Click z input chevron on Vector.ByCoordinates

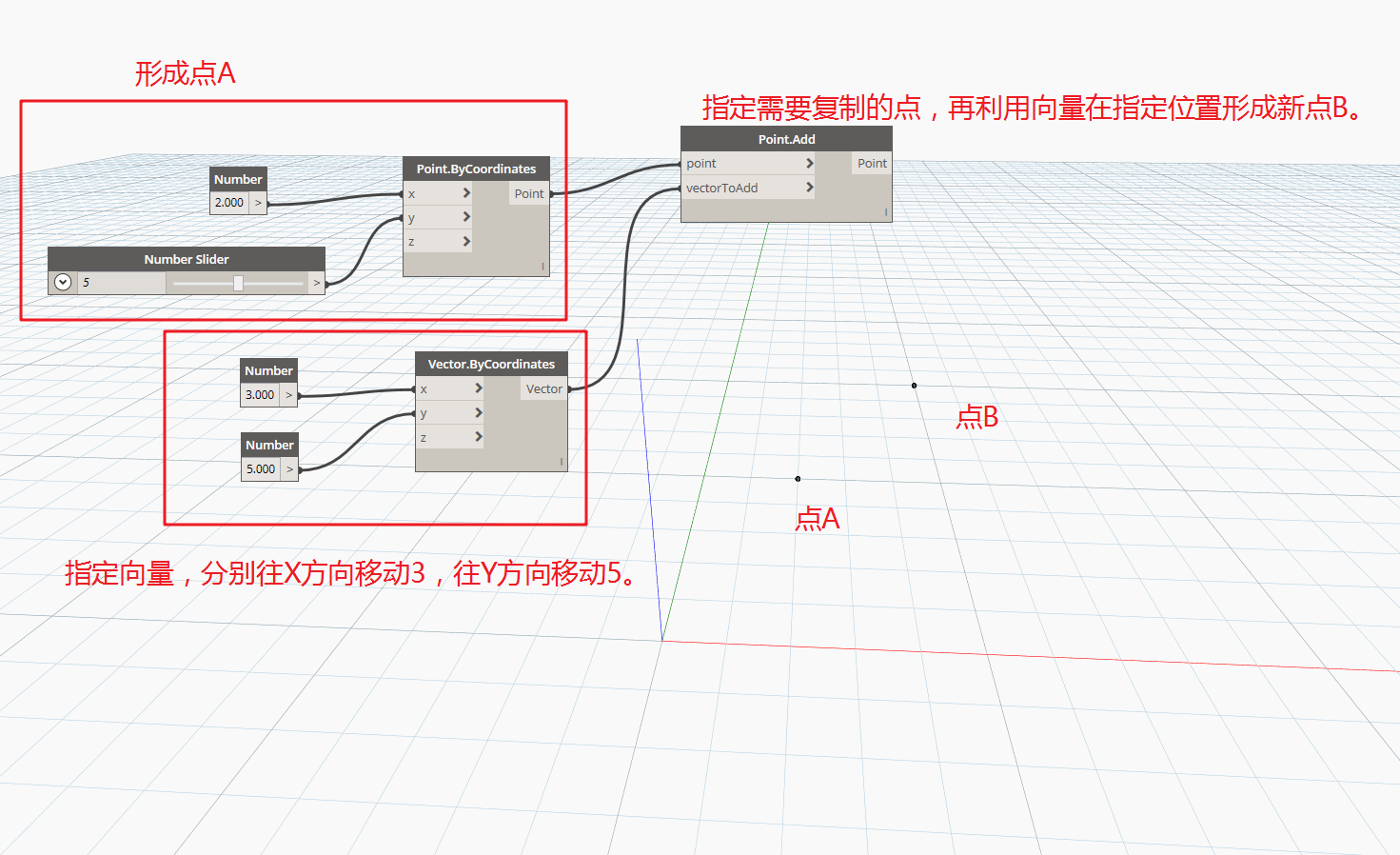coord(479,437)
